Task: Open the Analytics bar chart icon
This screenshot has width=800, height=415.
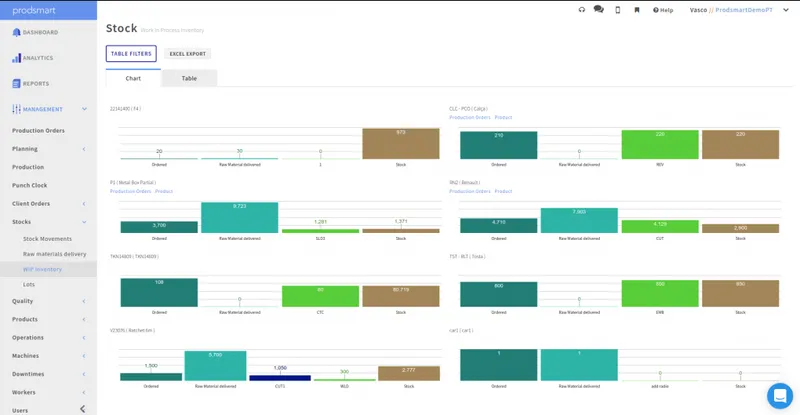Action: pos(16,58)
